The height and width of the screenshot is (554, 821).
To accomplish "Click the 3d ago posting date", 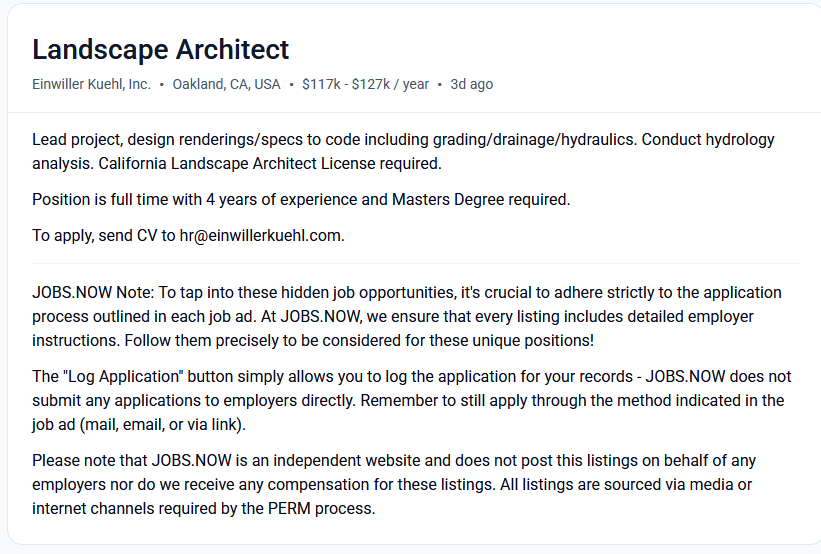I will click(471, 84).
